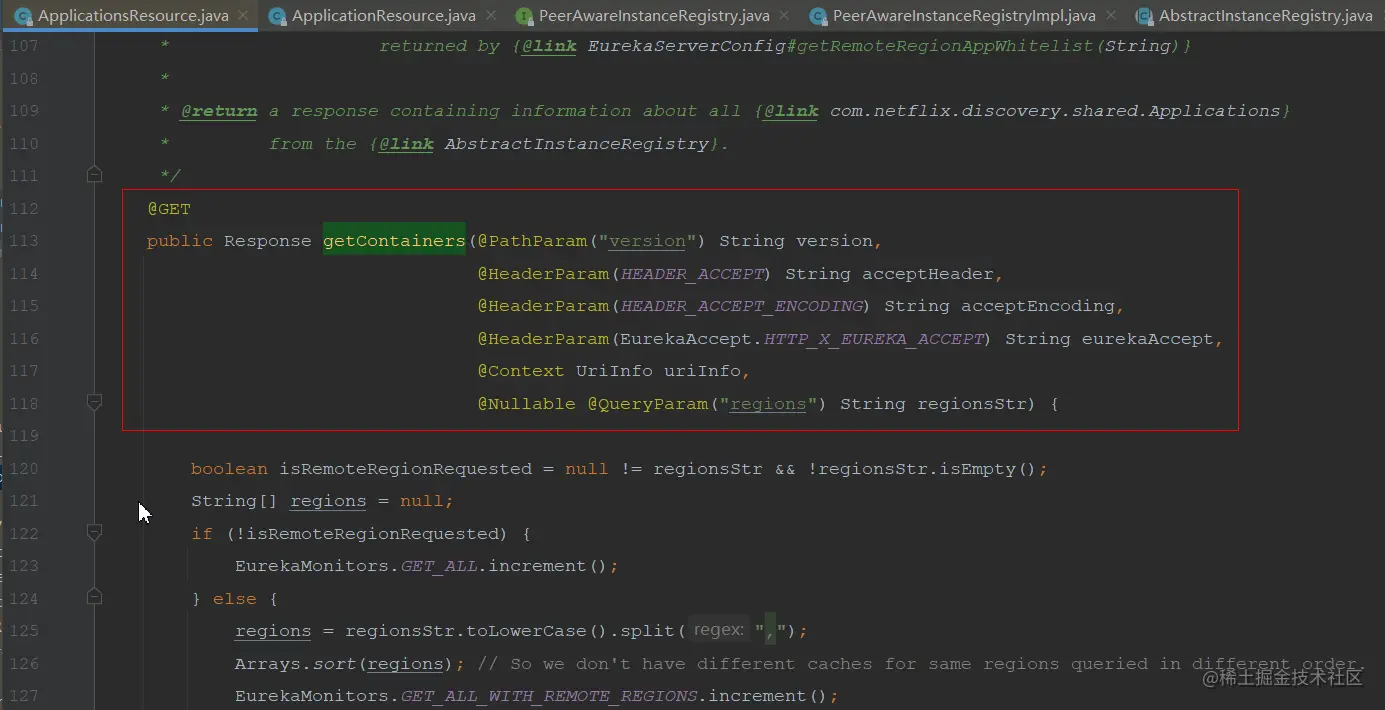
Task: Switch to PeerAwareInstanceRegistry.java tab
Action: (654, 16)
